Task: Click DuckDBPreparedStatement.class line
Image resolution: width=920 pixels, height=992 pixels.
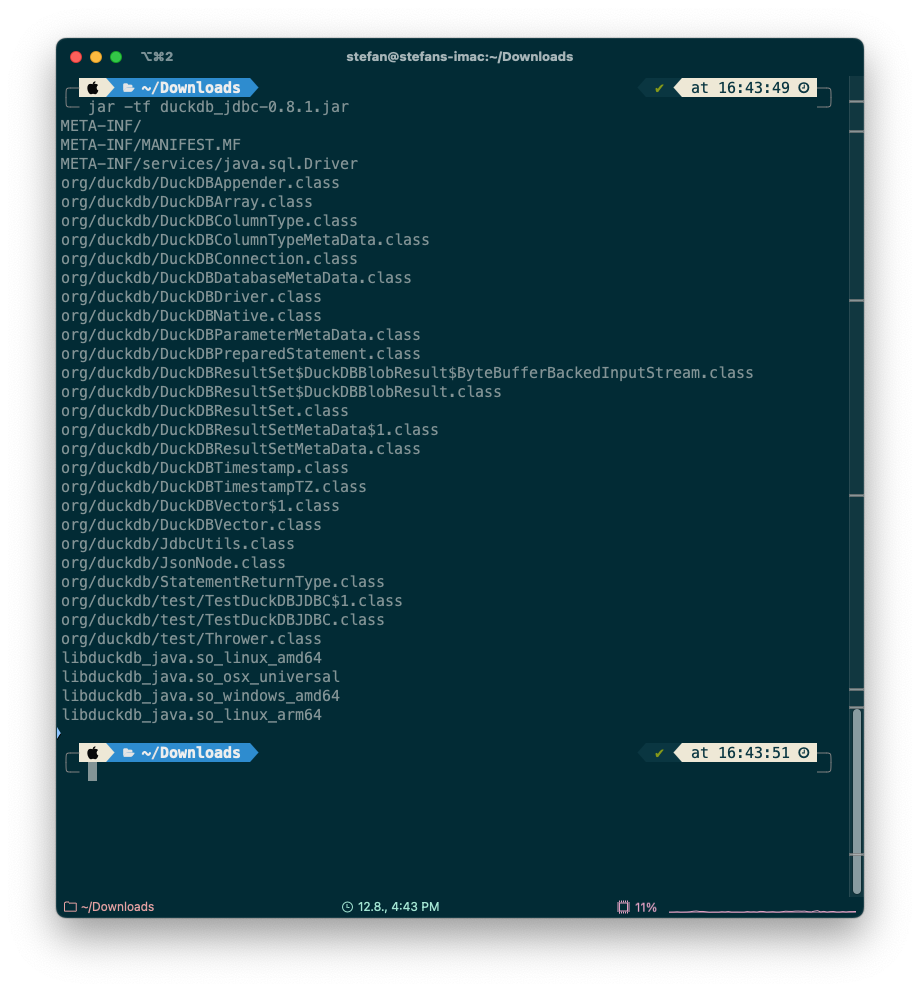Action: [240, 354]
